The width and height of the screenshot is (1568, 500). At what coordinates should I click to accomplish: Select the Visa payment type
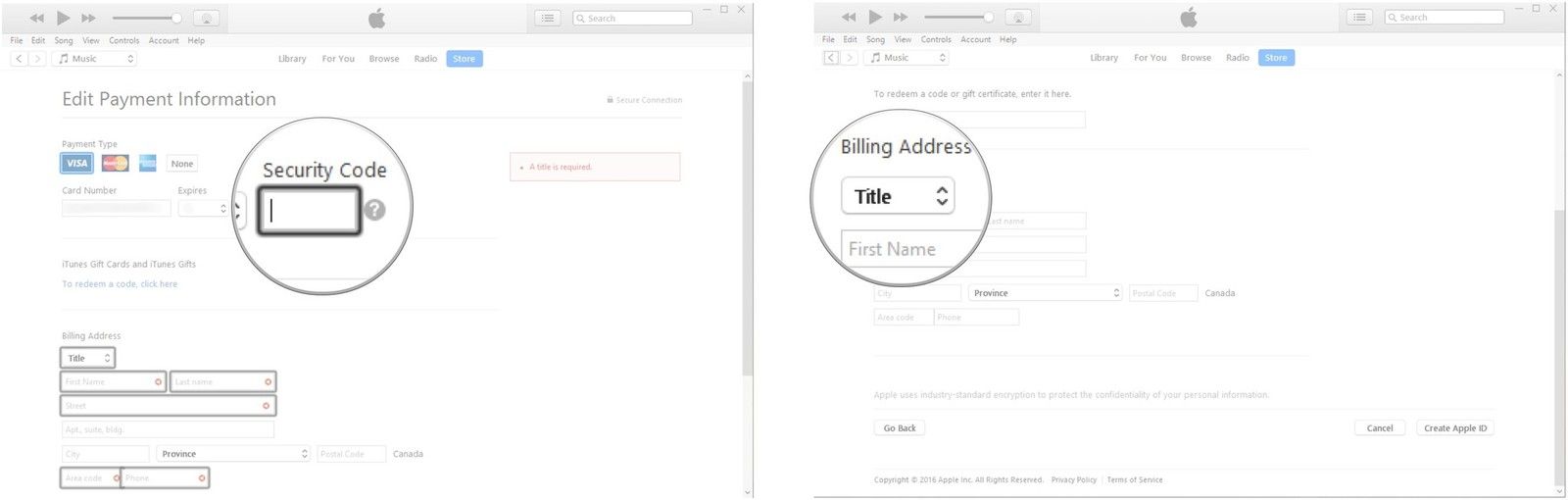click(76, 164)
